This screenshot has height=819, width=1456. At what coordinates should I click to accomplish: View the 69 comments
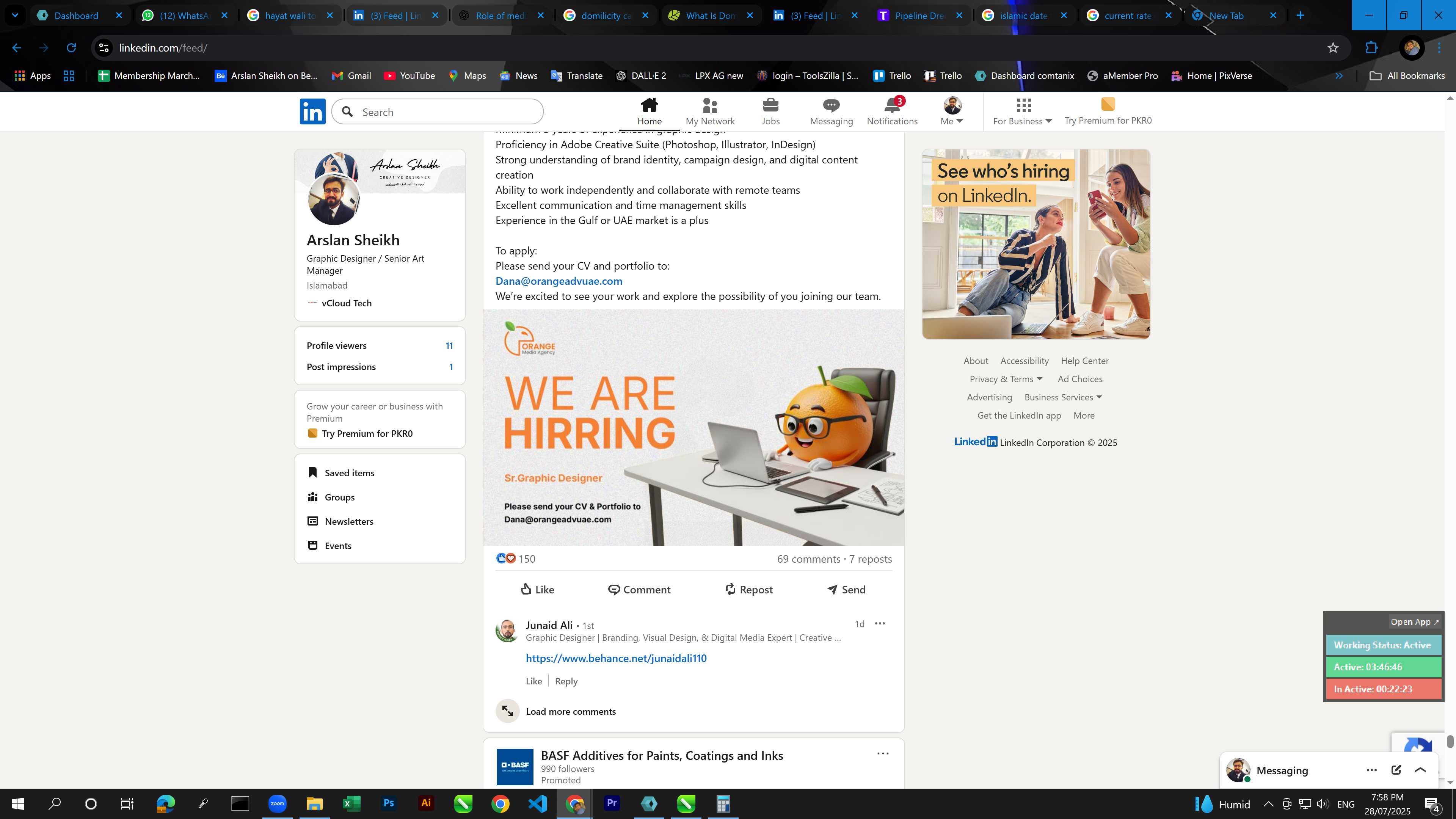point(808,559)
